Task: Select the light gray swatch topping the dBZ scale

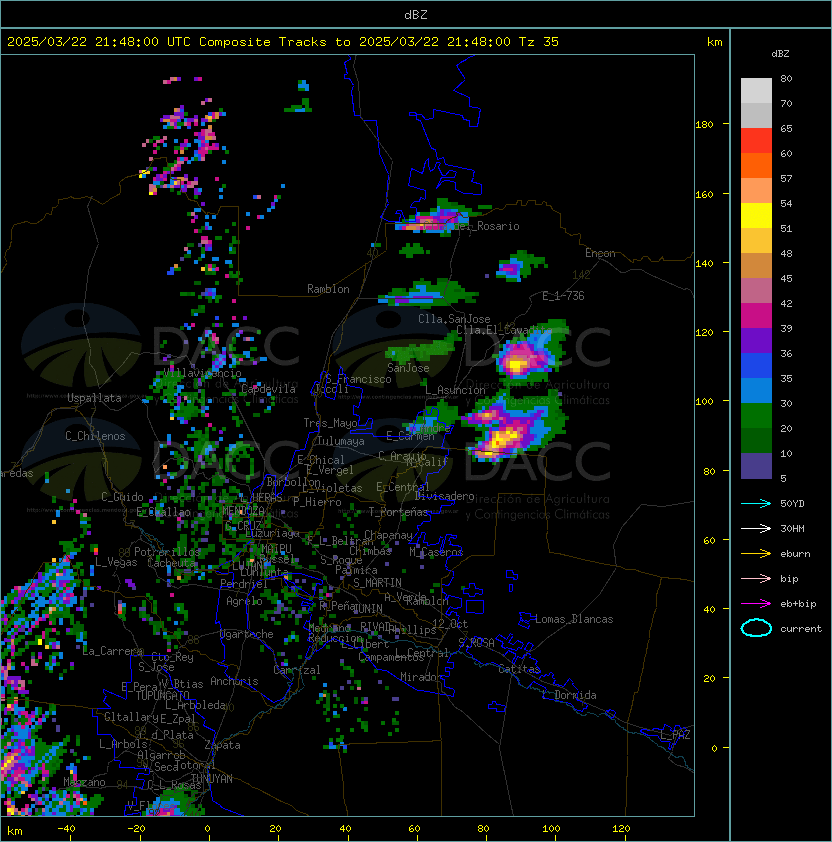Action: 756,91
